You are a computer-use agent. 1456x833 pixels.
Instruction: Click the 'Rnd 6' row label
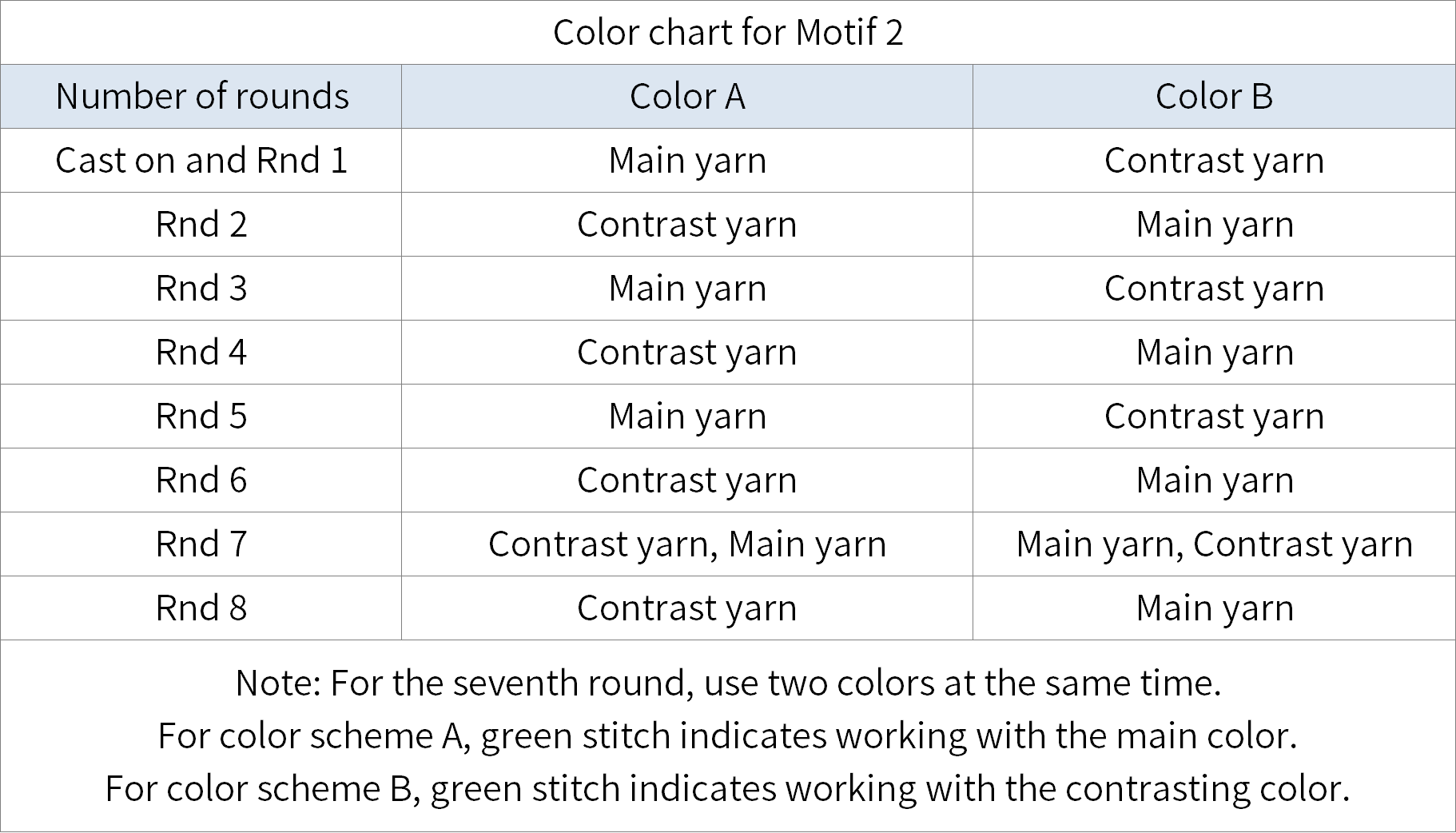click(x=201, y=480)
